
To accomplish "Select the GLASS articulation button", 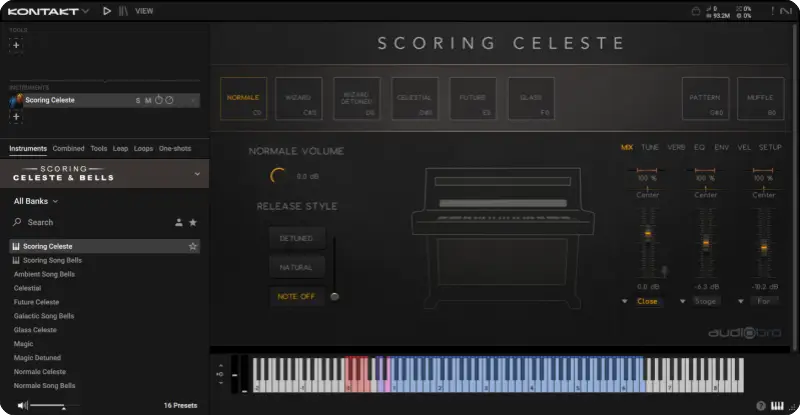I will click(531, 99).
